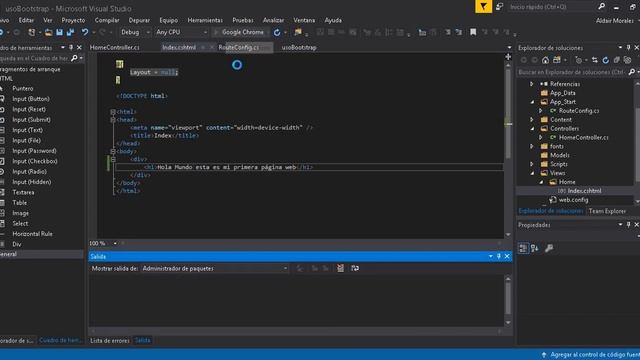Open the feedback icon beside quick launch

click(499, 7)
